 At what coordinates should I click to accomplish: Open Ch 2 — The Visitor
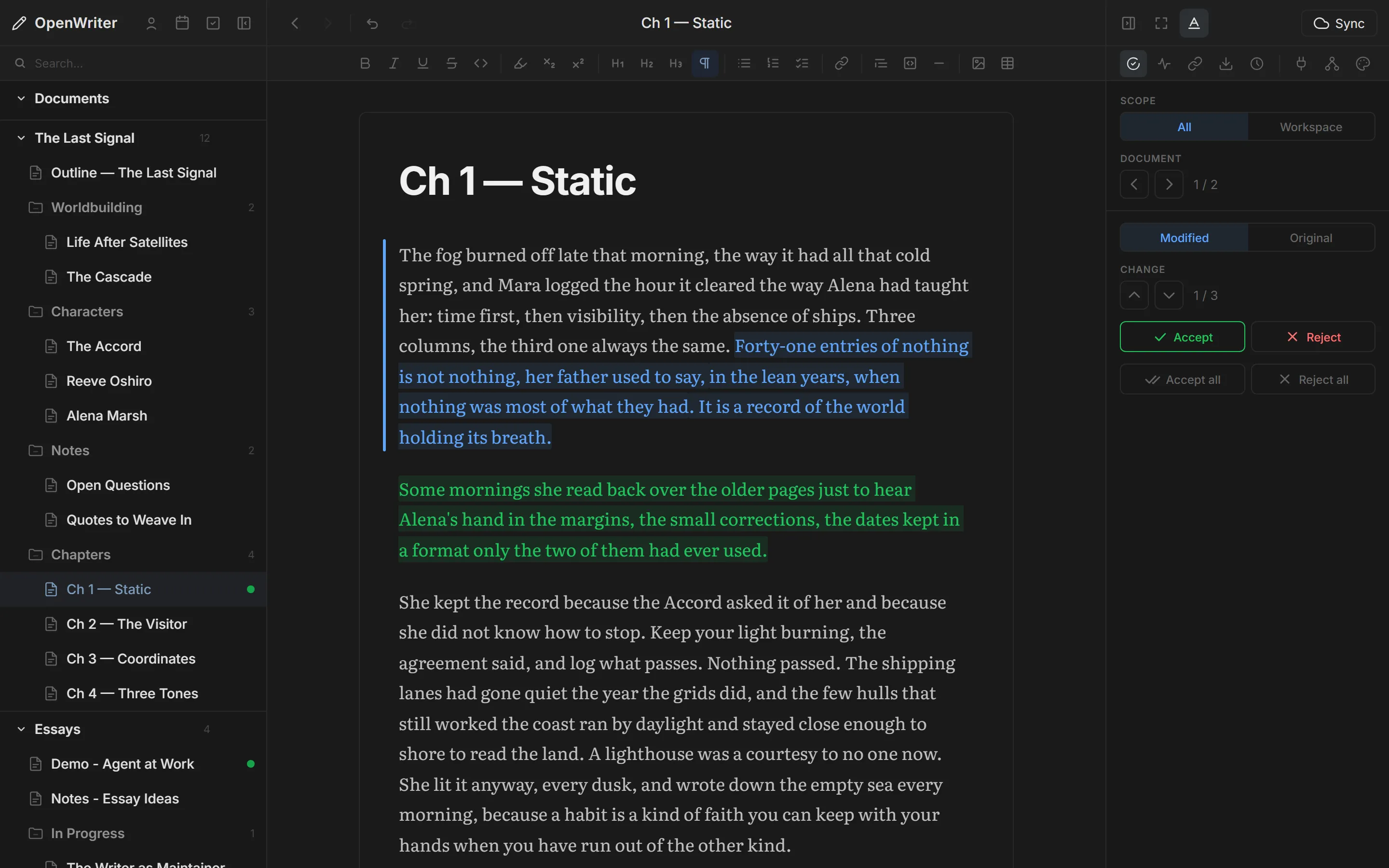point(133,624)
